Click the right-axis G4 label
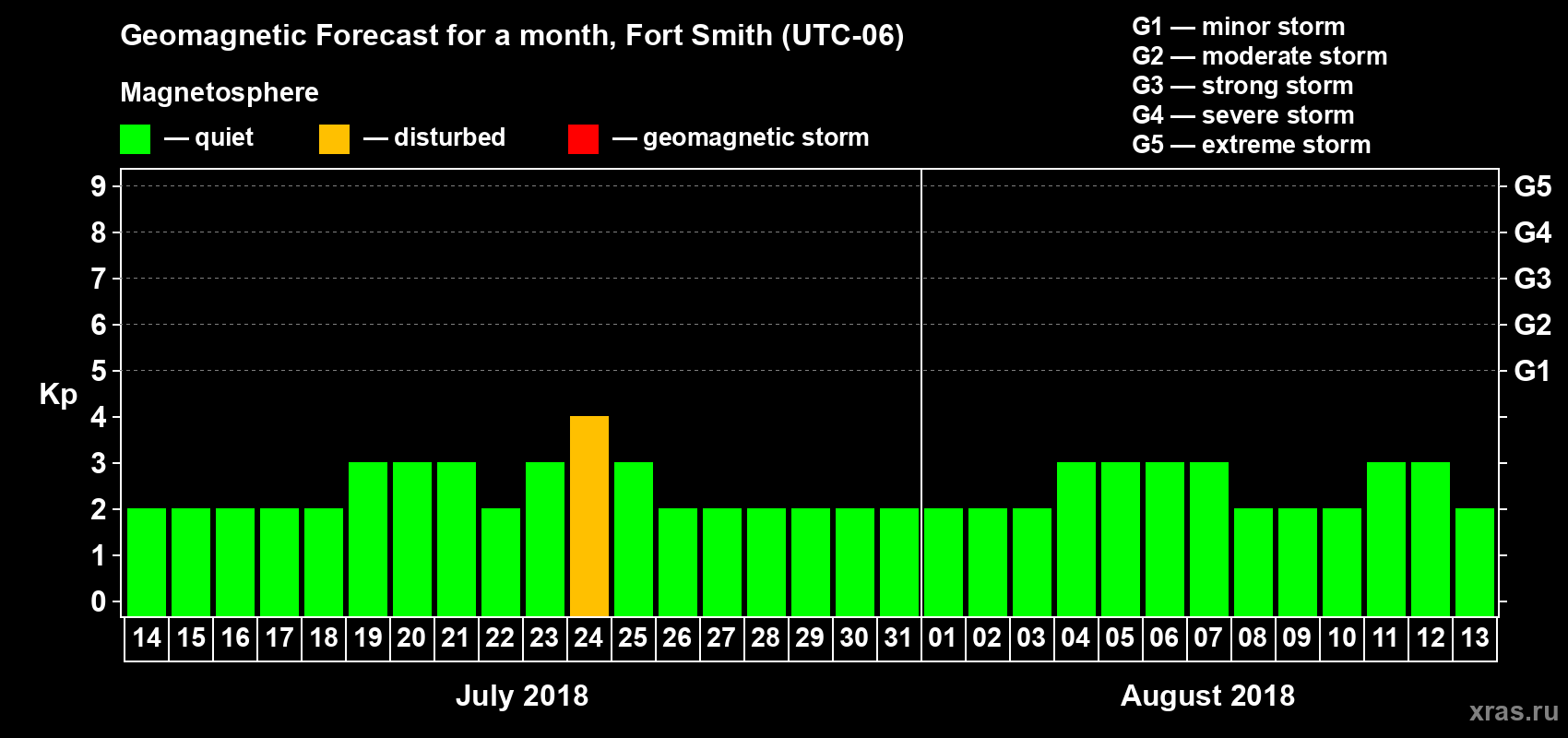The image size is (1568, 738). [x=1533, y=232]
